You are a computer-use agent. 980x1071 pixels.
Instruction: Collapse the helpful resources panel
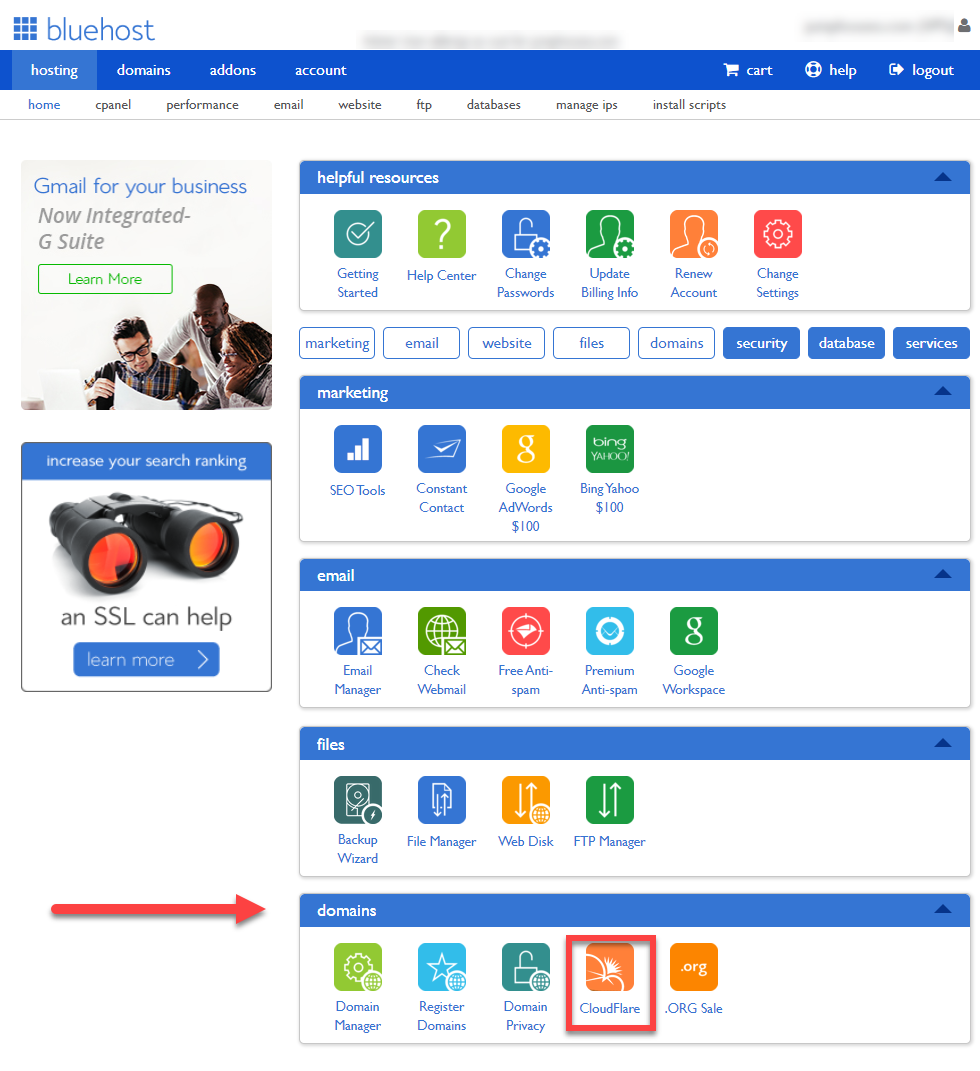(x=943, y=178)
